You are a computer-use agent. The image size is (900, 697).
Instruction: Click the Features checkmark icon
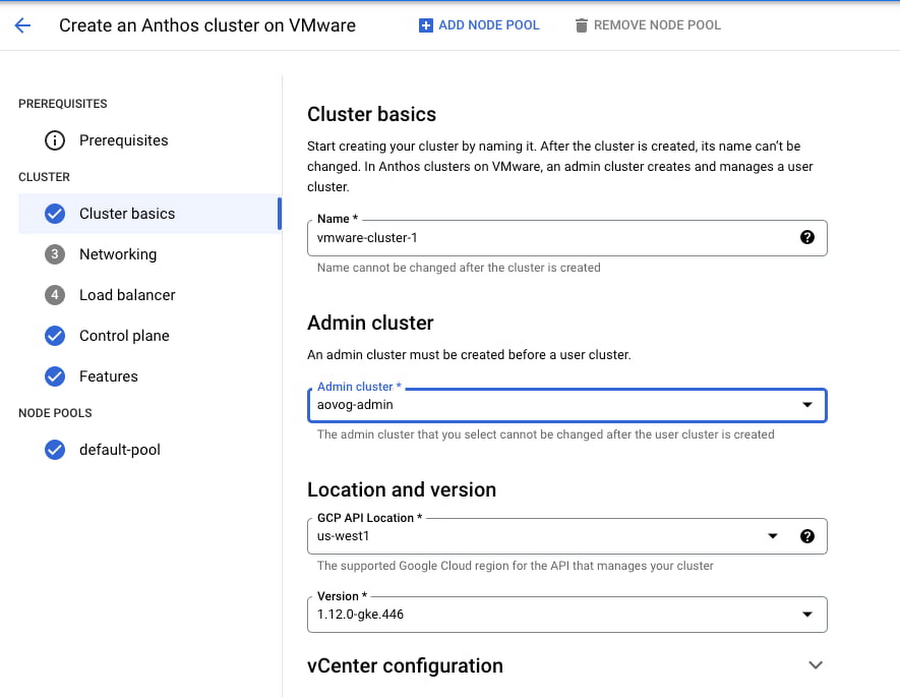click(x=55, y=377)
